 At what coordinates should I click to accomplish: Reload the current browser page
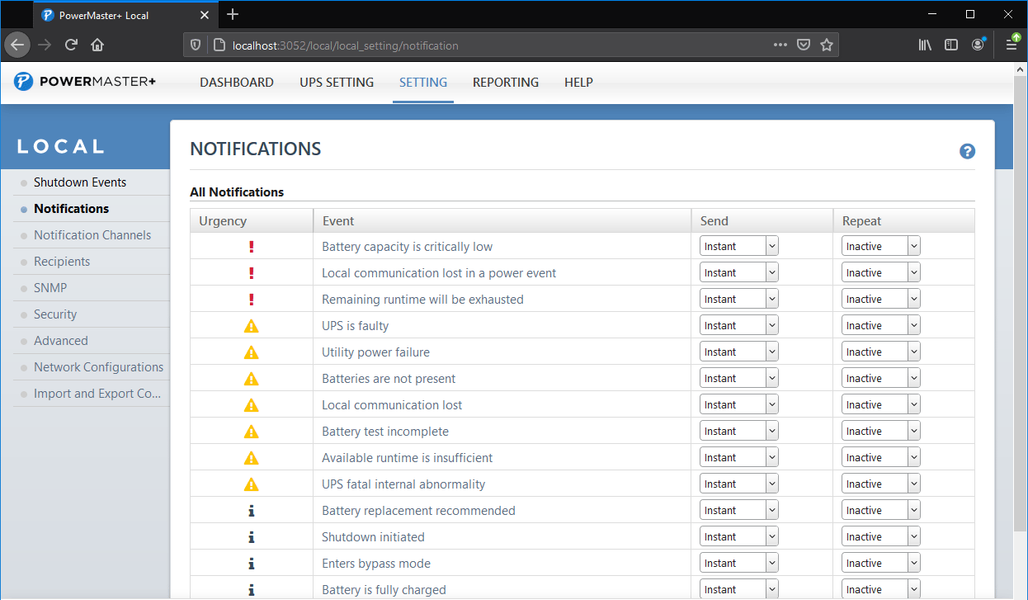point(71,45)
